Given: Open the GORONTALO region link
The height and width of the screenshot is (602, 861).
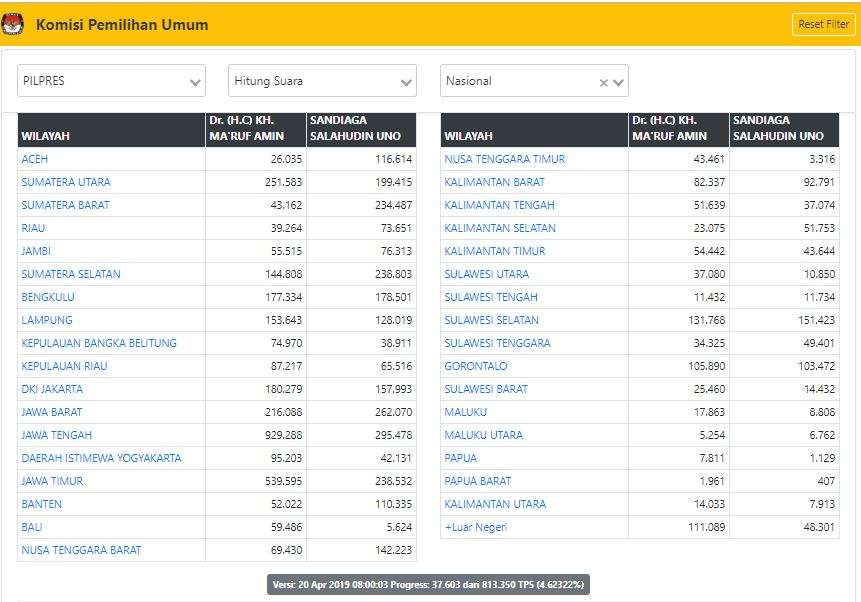Looking at the screenshot, I should [x=476, y=366].
